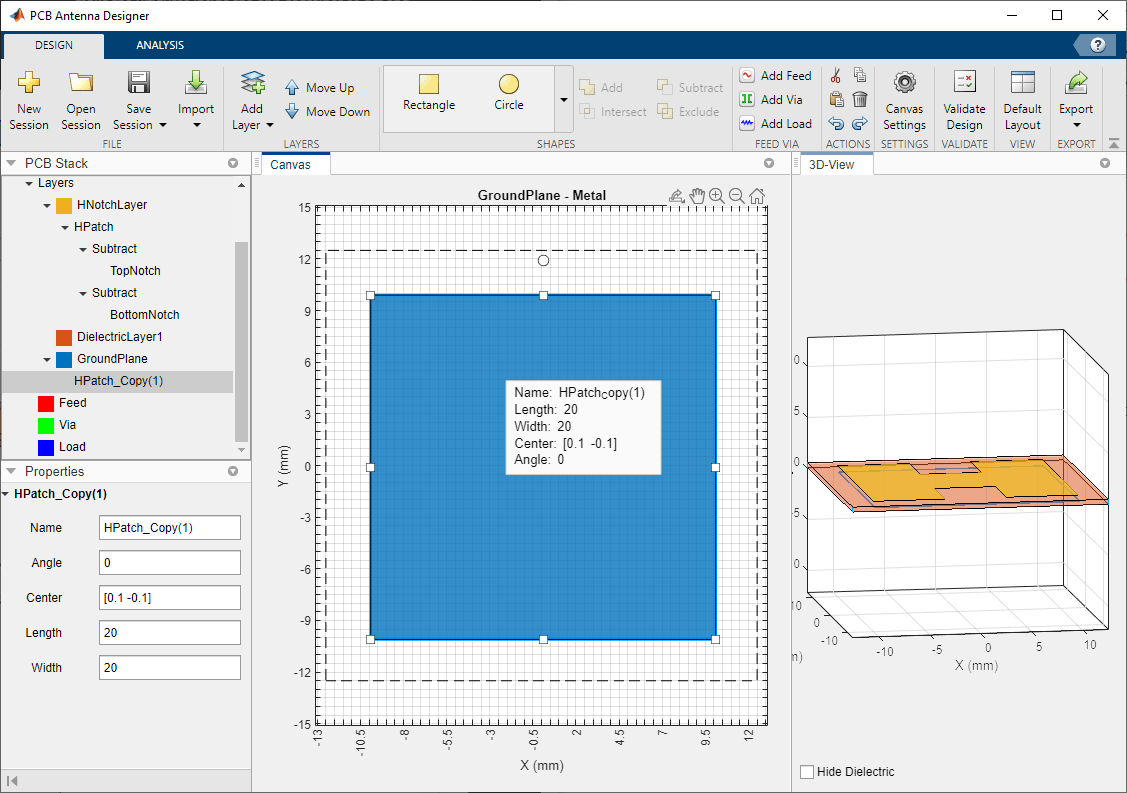This screenshot has width=1127, height=793.
Task: Run Validate Design
Action: click(964, 101)
